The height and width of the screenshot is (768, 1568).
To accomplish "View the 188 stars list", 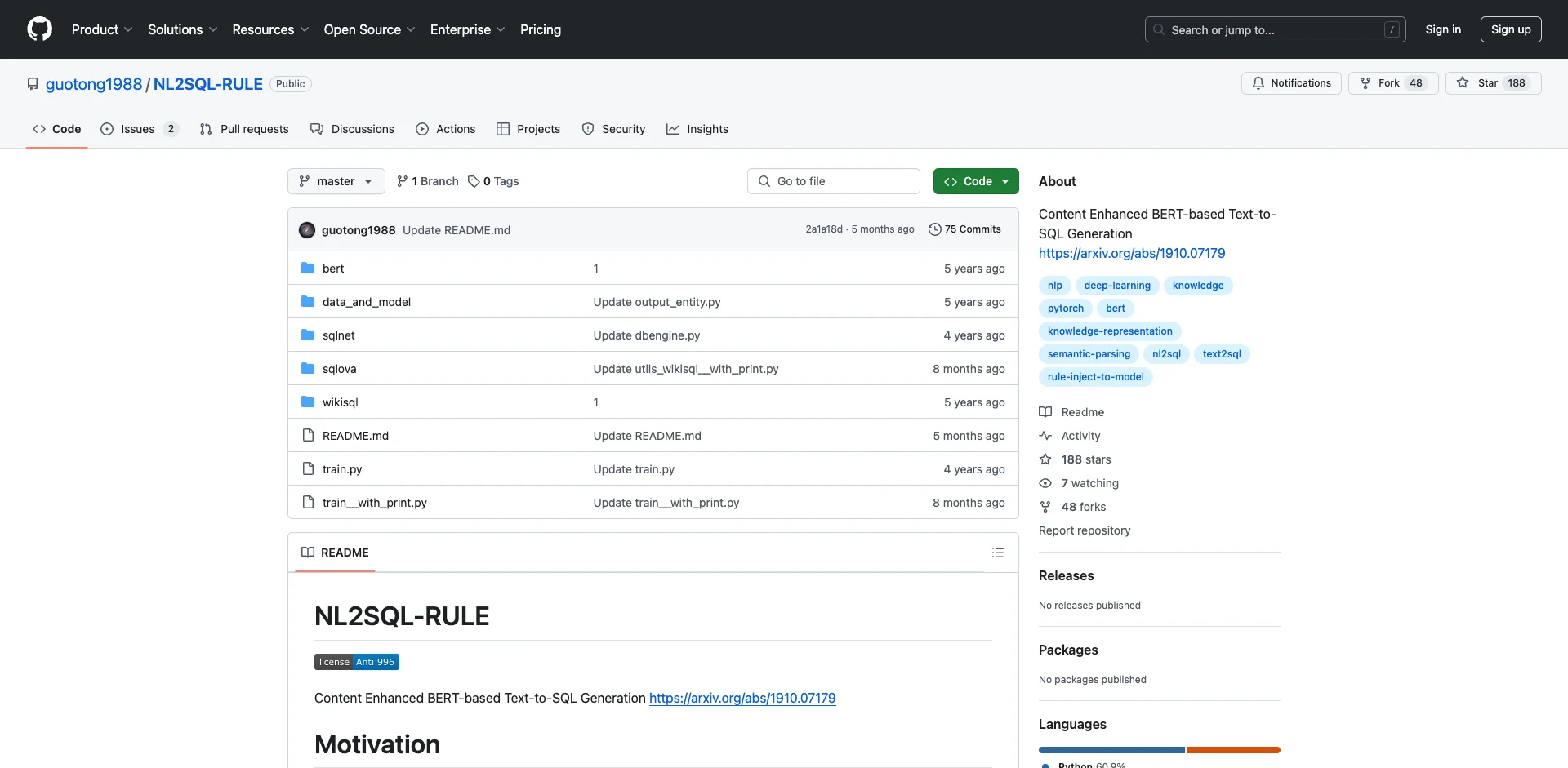I will (x=1076, y=459).
